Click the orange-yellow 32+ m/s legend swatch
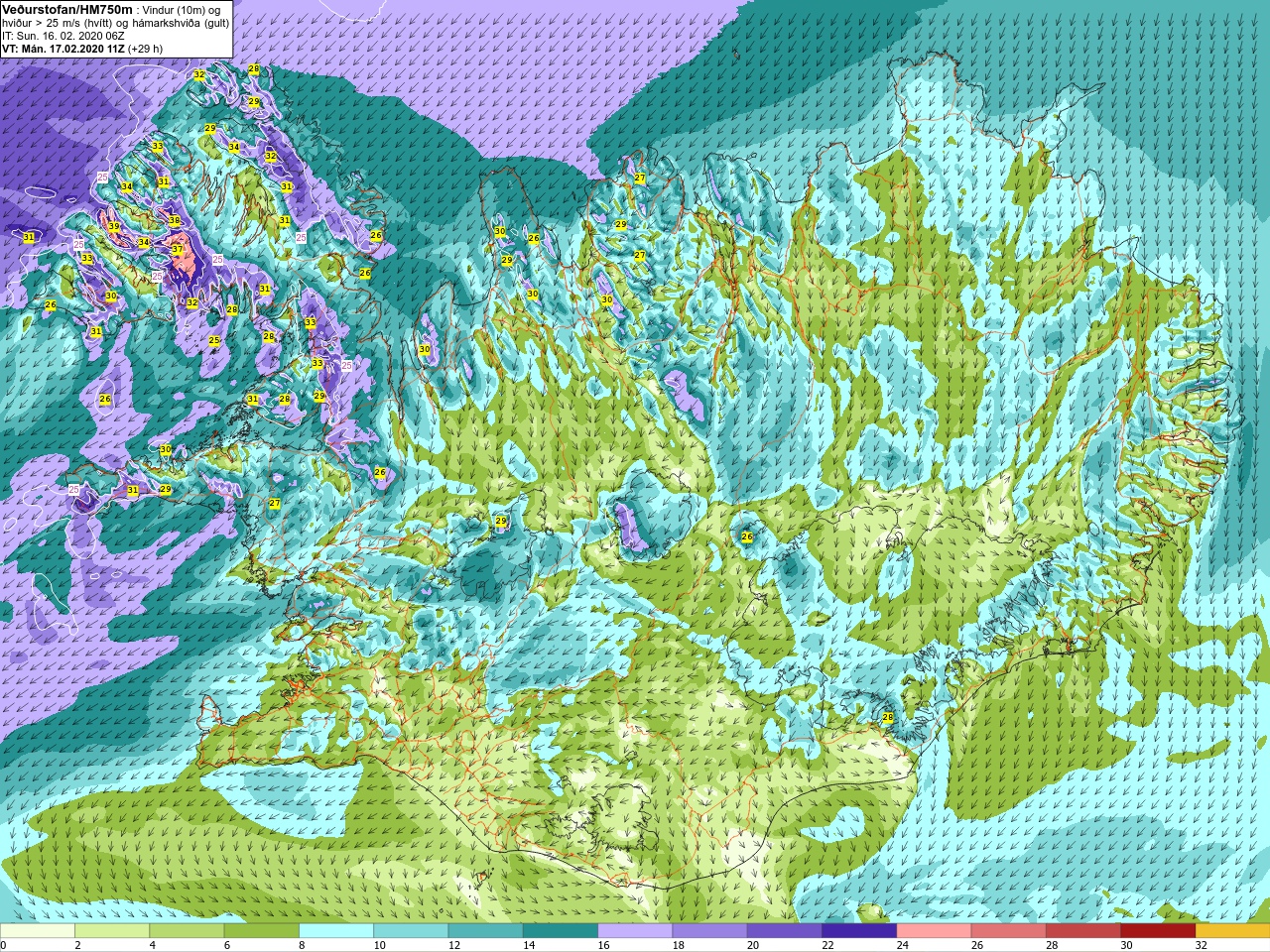Screen dimensions: 1270x952 pyautogui.click(x=1232, y=931)
